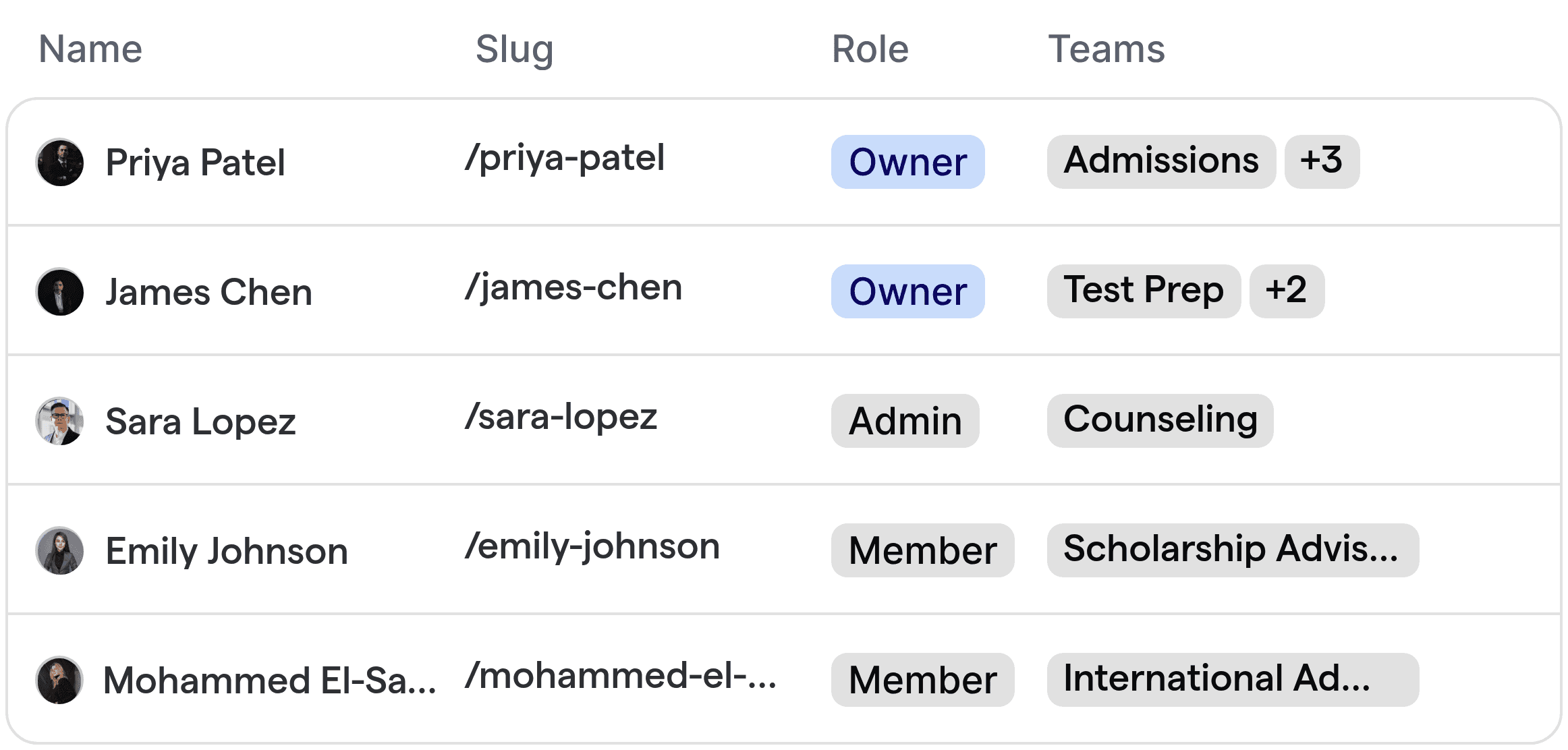Viewport: 1568px width, 750px height.
Task: Click James Chen's profile avatar
Action: coord(59,291)
